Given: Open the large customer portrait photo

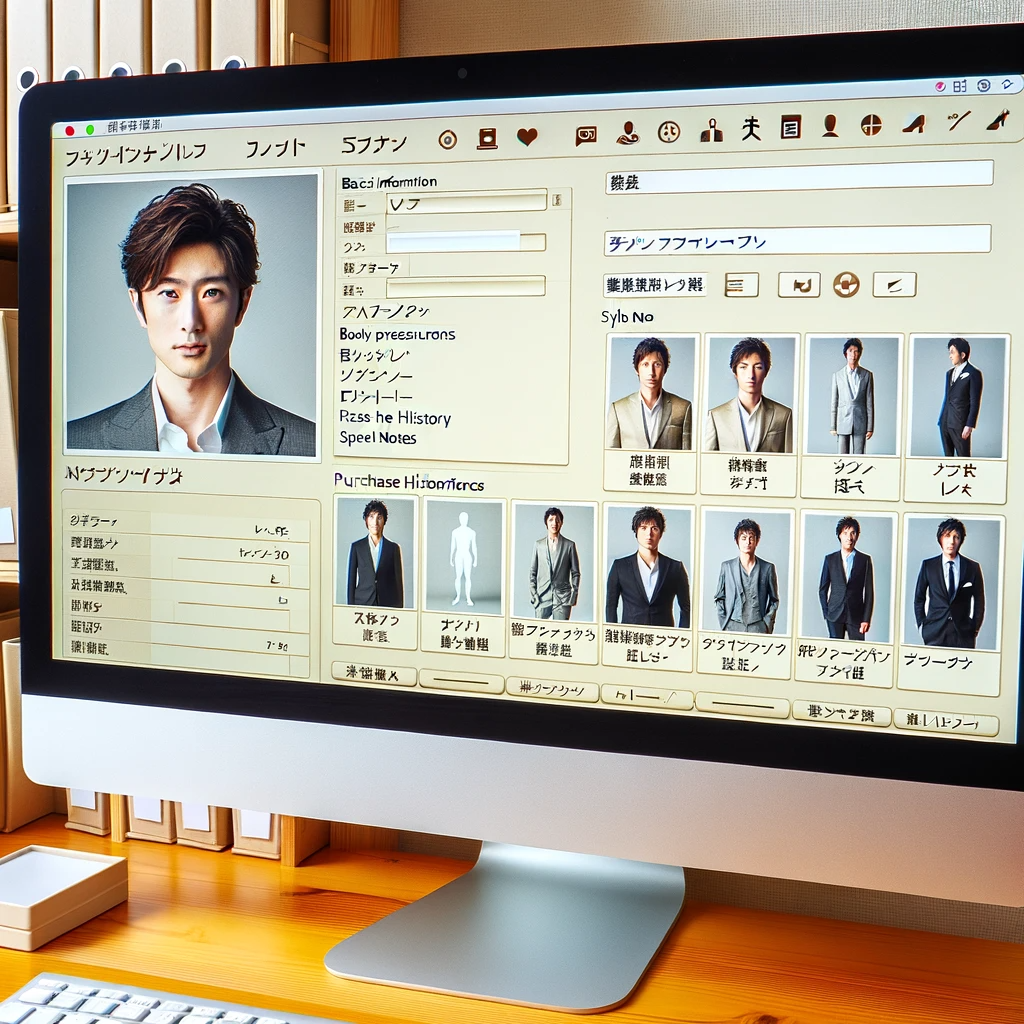Looking at the screenshot, I should tap(191, 313).
